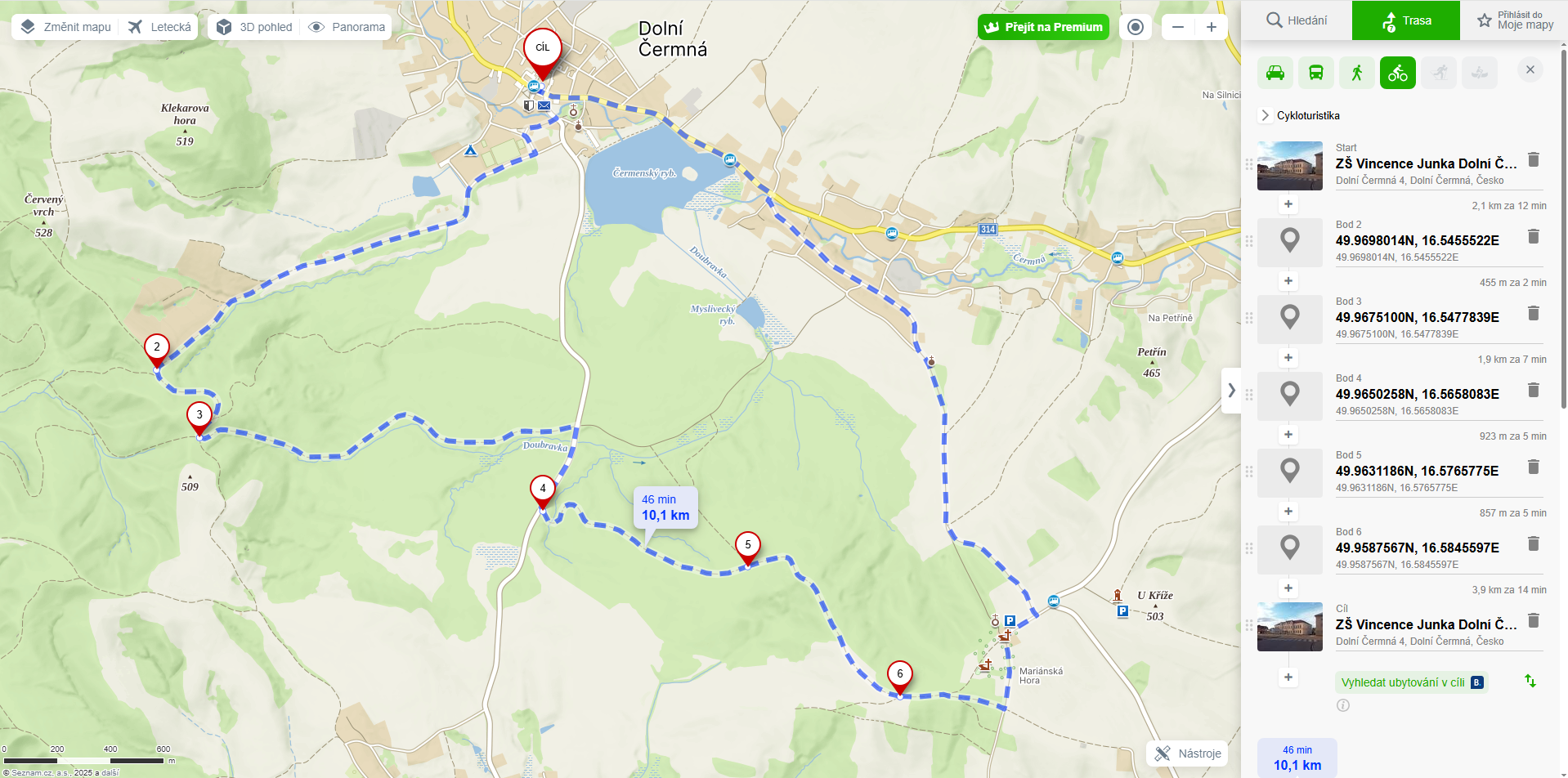
Task: Zoom in the map with plus
Action: 1212,27
